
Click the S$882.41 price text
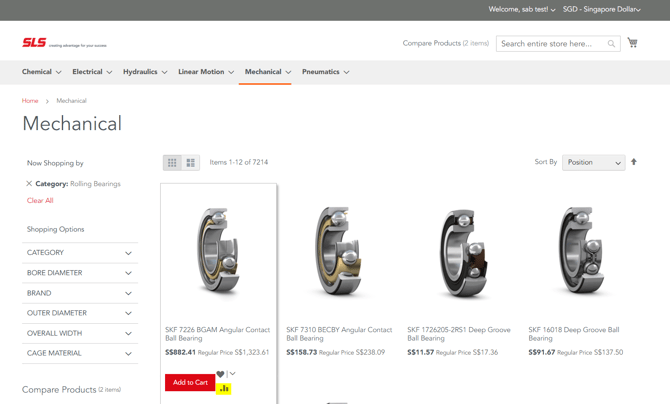coord(180,352)
